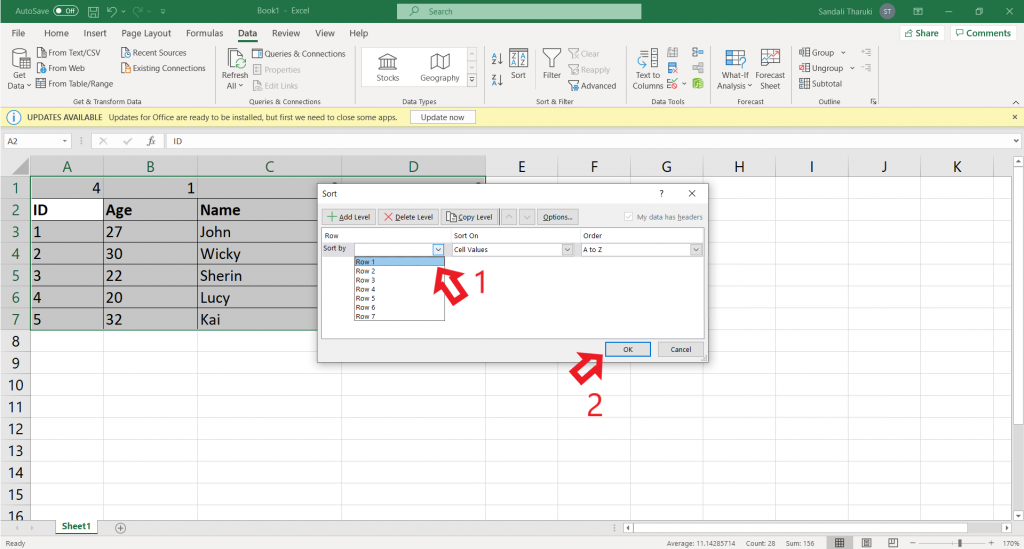Expand the Ungroup dropdown arrow

click(852, 68)
